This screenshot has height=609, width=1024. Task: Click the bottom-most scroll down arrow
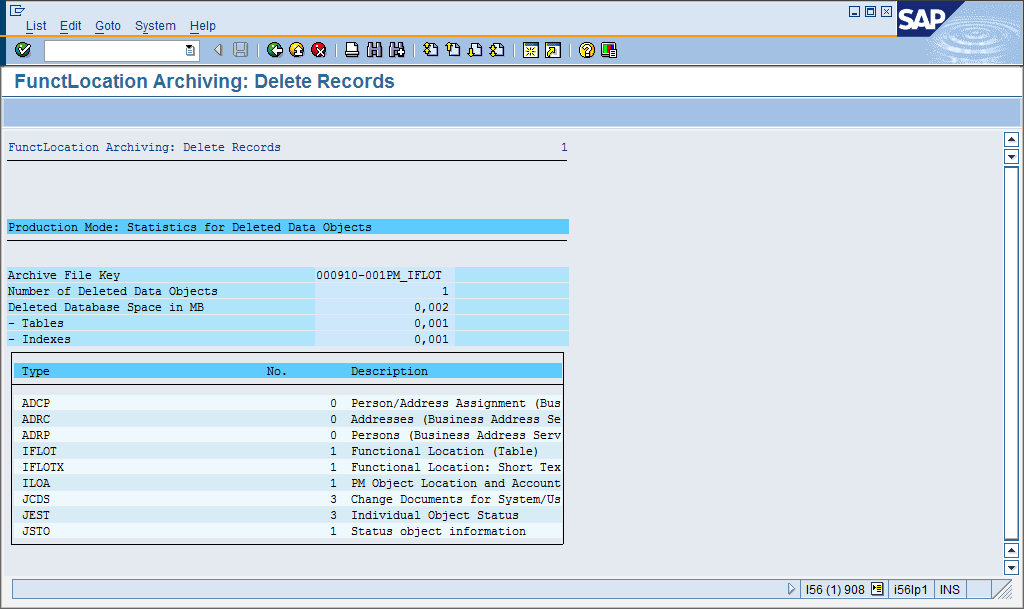click(x=1011, y=568)
